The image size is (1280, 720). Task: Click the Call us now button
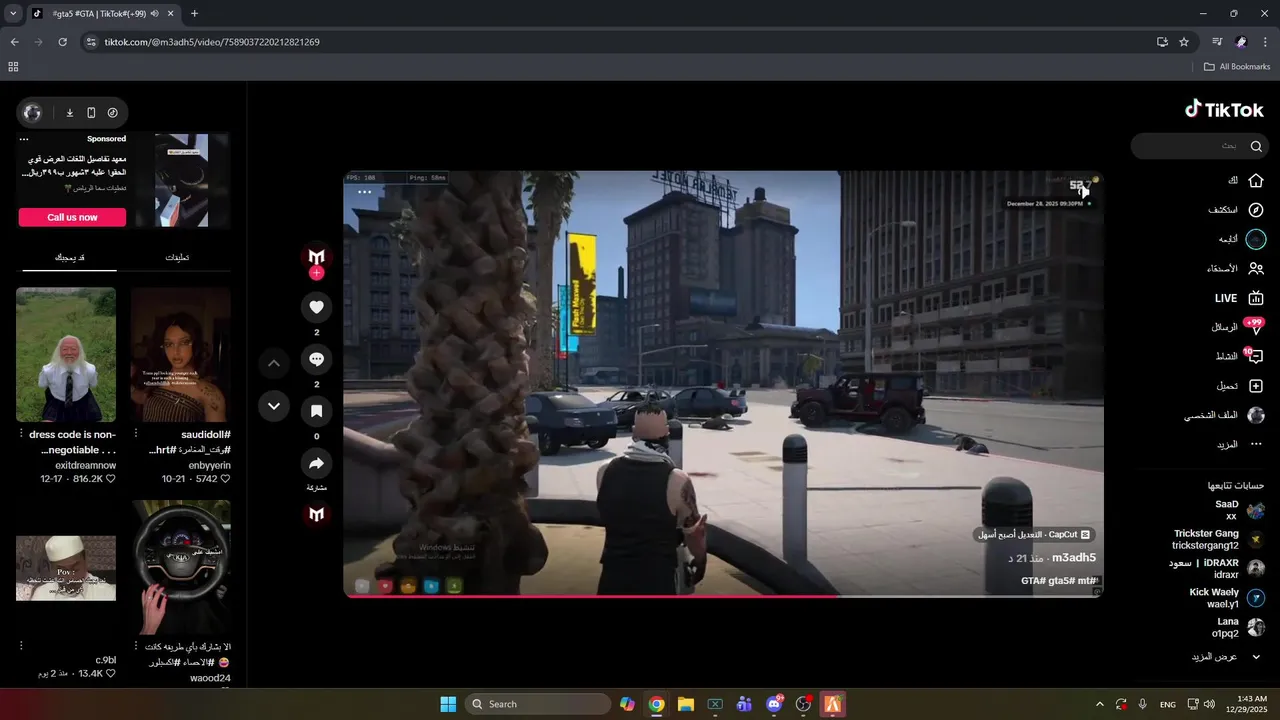[72, 217]
